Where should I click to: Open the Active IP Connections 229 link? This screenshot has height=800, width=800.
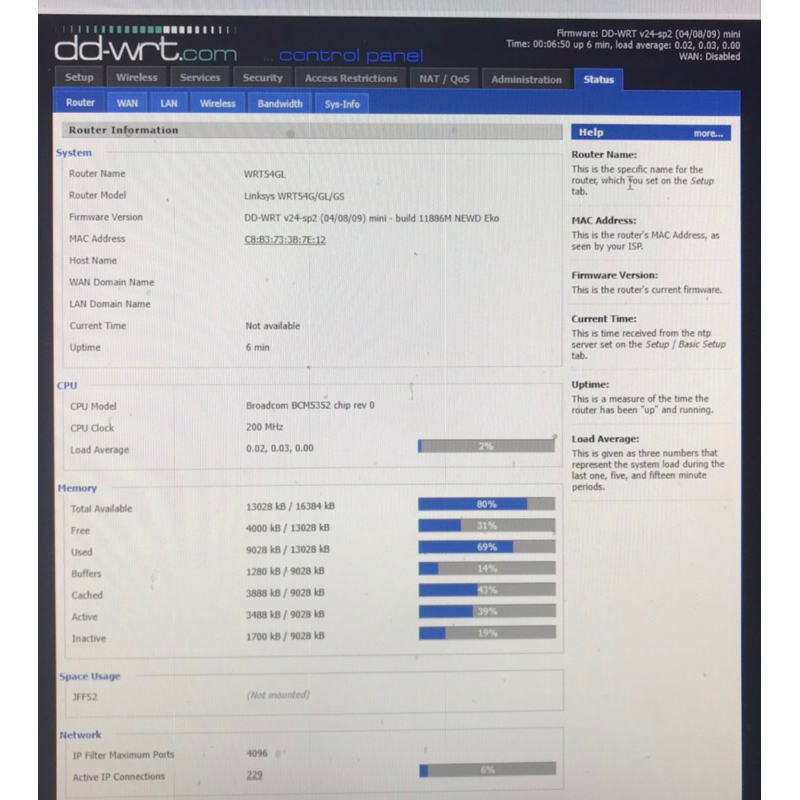point(254,776)
